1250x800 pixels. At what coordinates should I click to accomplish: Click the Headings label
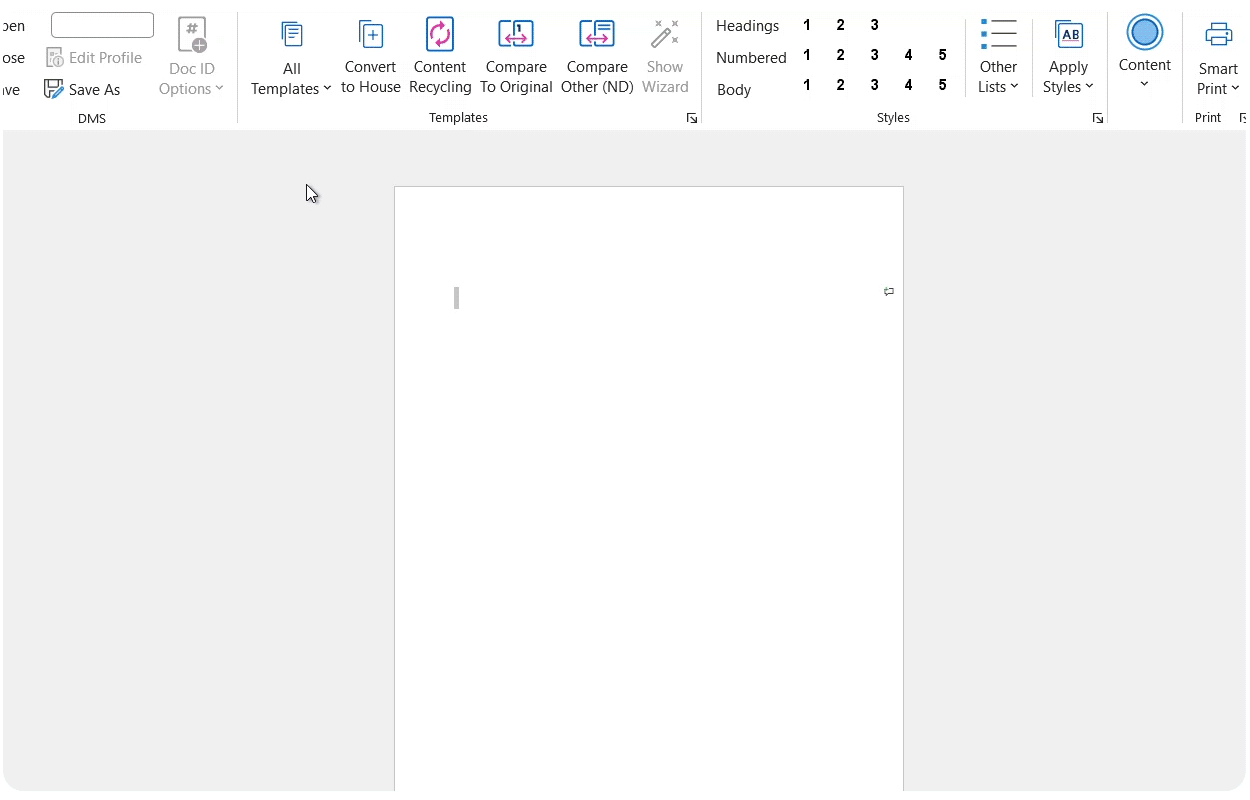pyautogui.click(x=748, y=26)
